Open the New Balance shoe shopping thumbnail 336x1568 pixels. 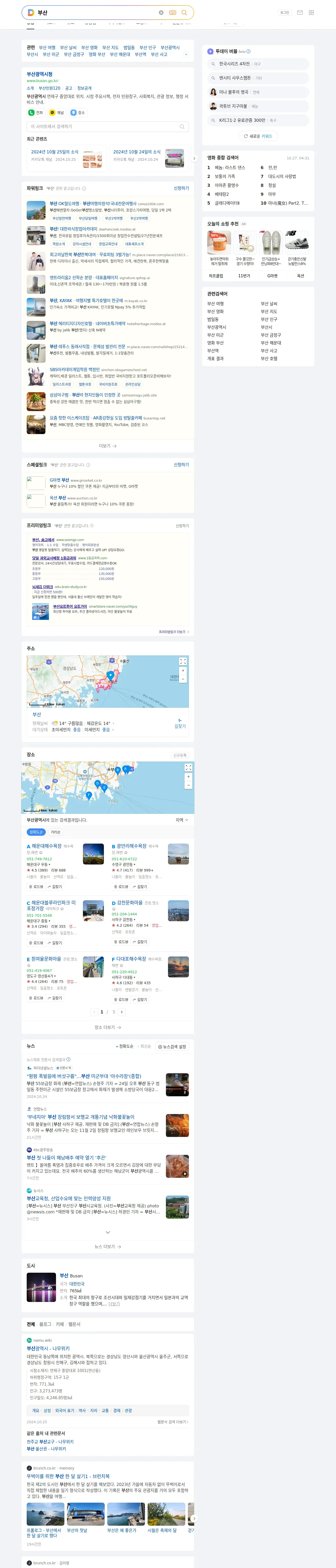coord(296,242)
